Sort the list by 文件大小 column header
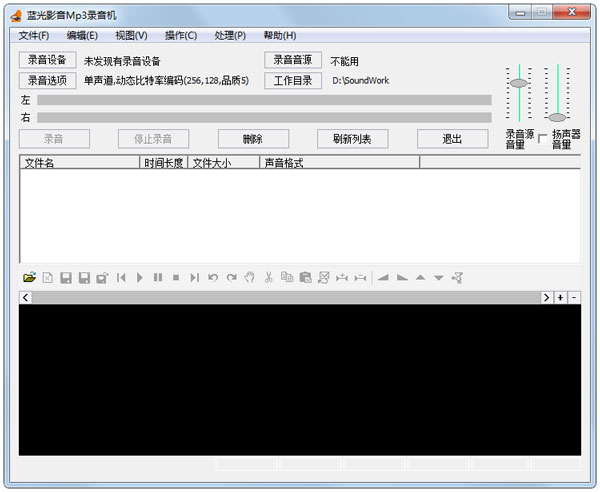The height and width of the screenshot is (492, 600). 223,163
